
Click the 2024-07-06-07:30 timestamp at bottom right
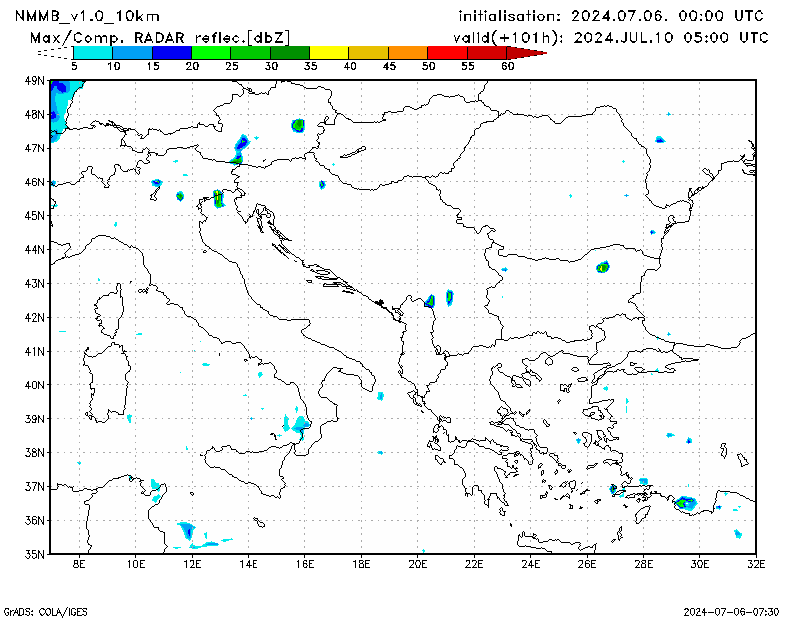(x=732, y=610)
